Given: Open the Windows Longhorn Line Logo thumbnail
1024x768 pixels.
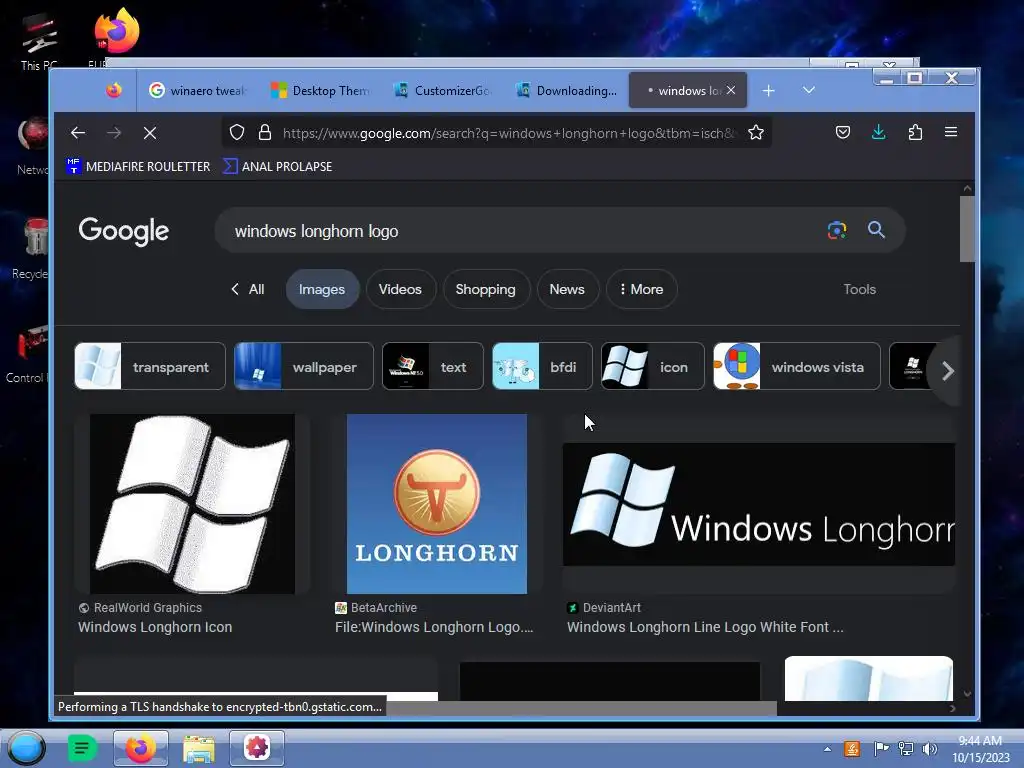Looking at the screenshot, I should 759,504.
